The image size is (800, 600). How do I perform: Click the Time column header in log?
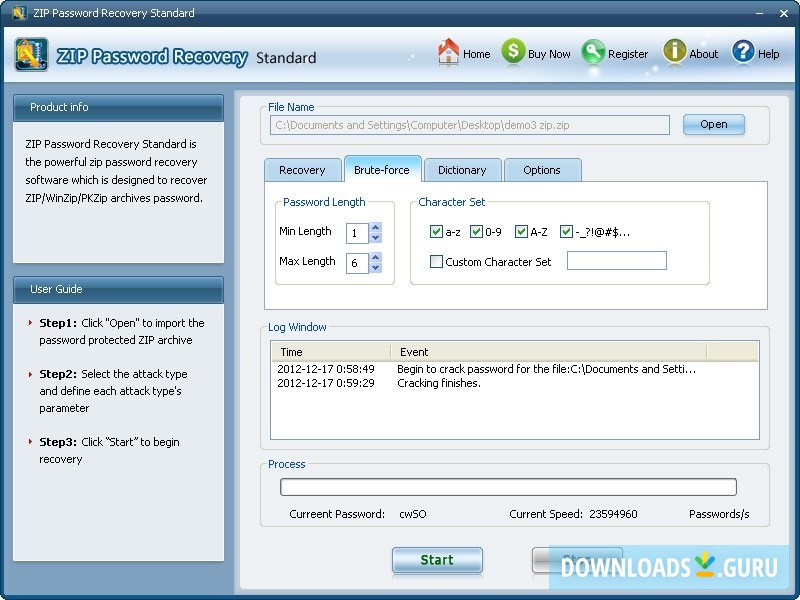[x=331, y=352]
